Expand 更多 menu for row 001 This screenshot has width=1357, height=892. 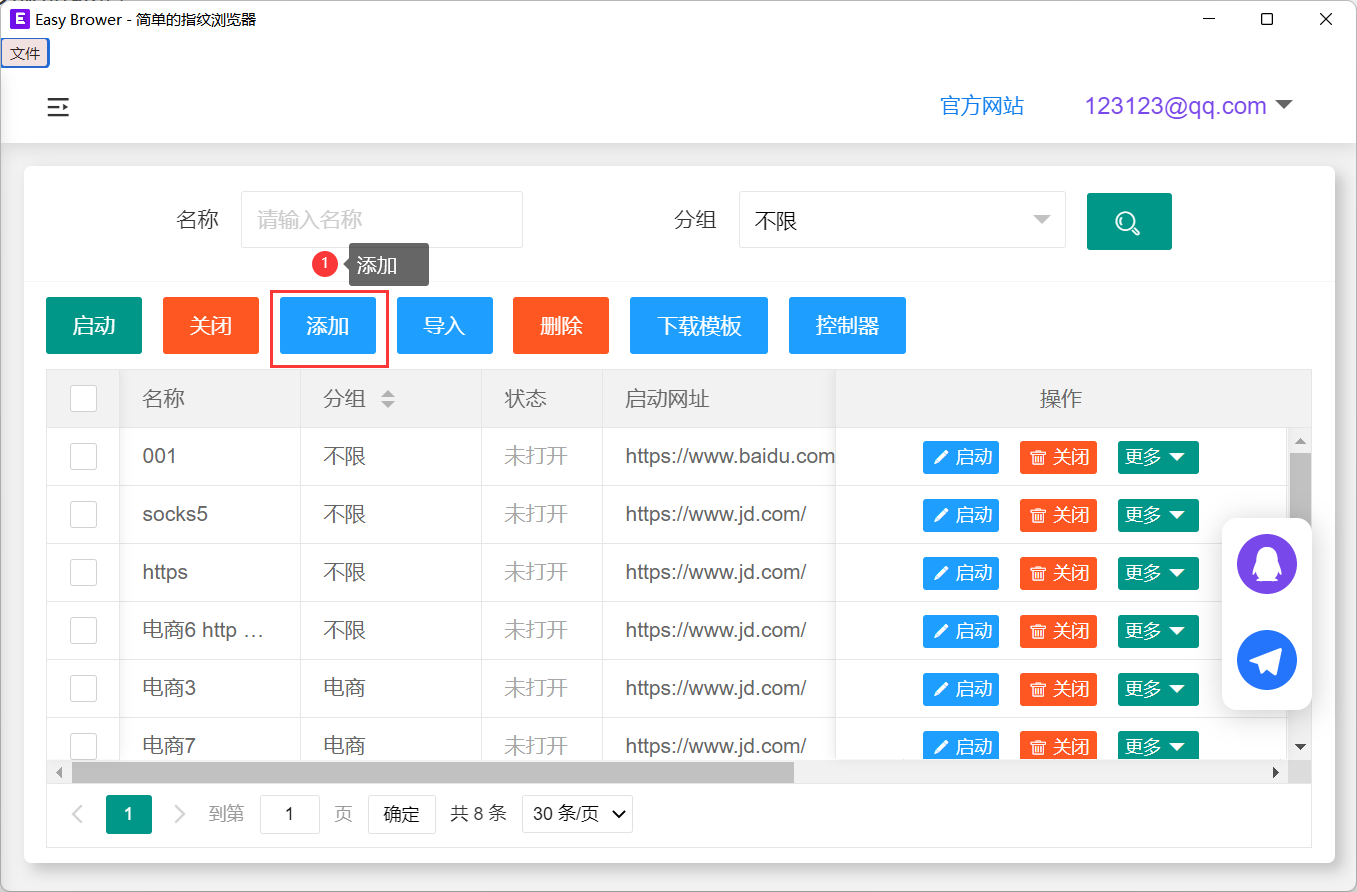click(x=1158, y=457)
